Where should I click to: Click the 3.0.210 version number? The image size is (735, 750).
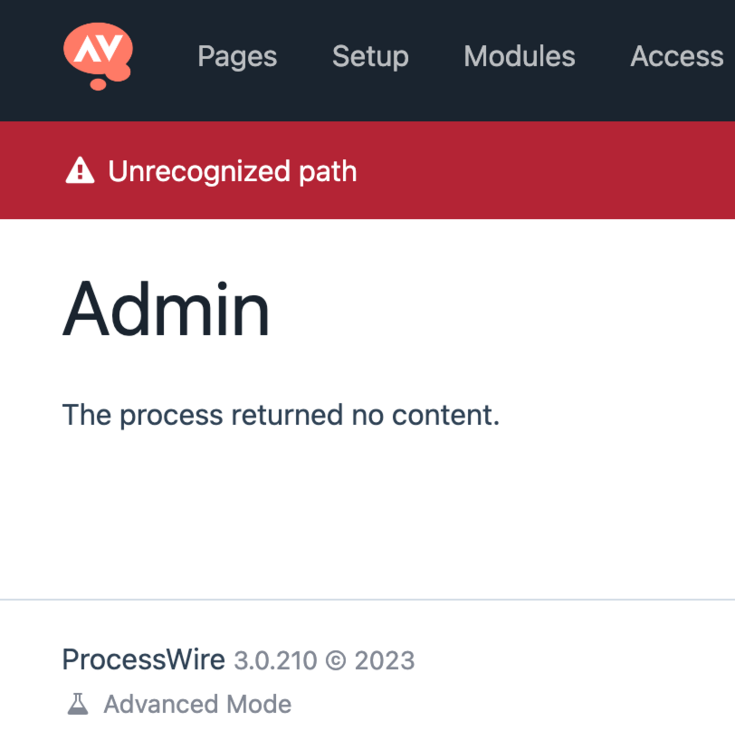coord(275,661)
